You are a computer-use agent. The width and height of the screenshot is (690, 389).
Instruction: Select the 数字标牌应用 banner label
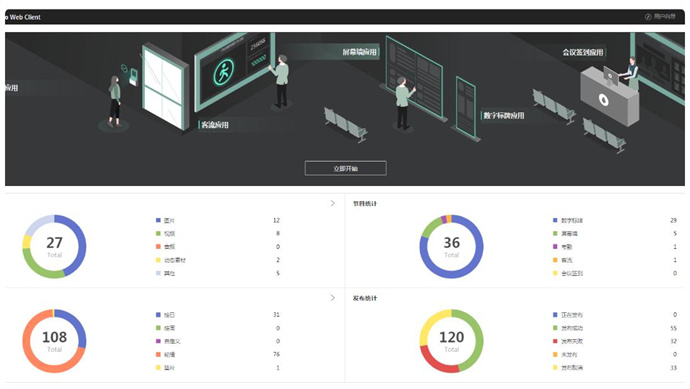pyautogui.click(x=504, y=115)
